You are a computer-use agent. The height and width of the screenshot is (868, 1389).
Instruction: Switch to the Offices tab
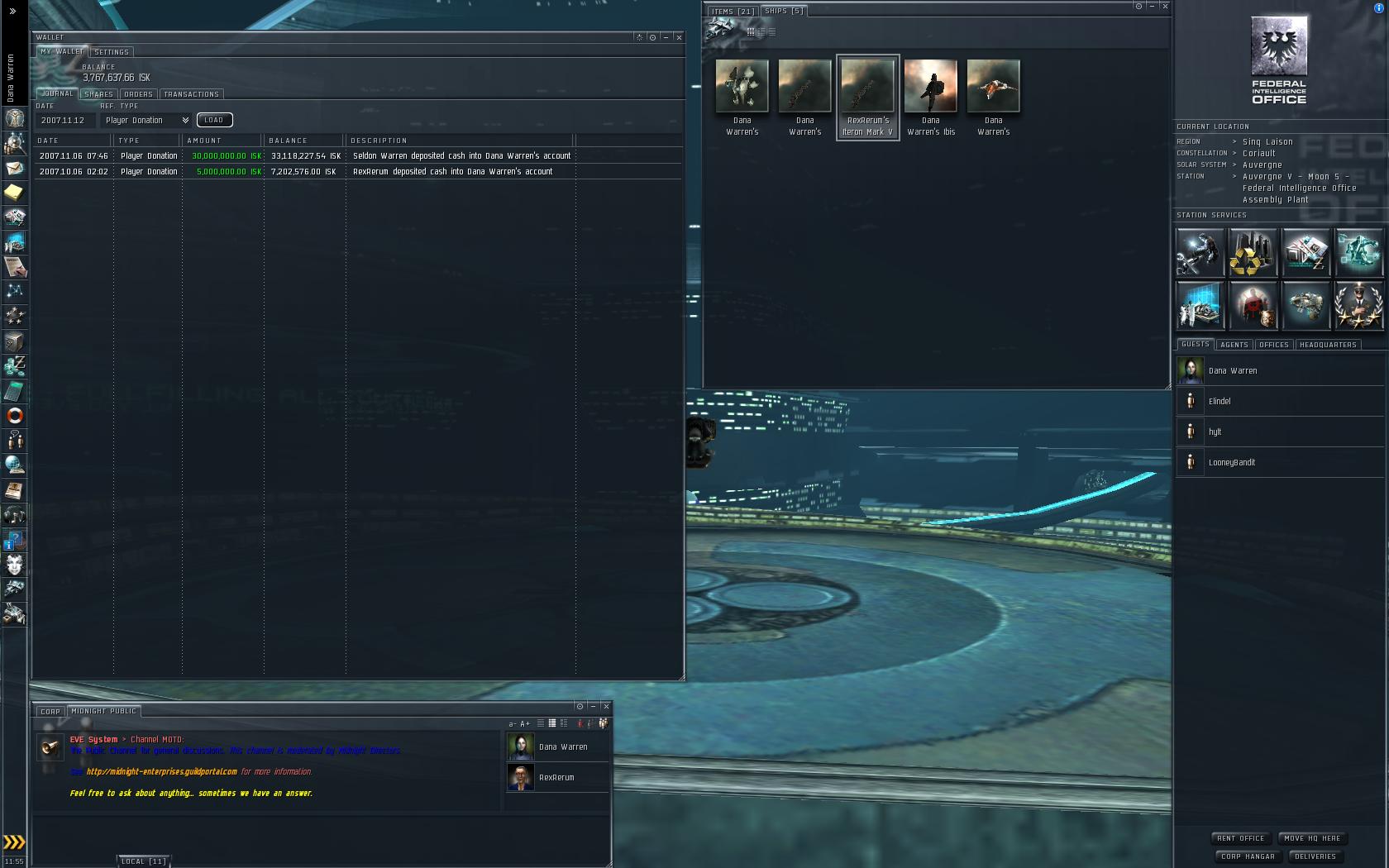pyautogui.click(x=1274, y=345)
